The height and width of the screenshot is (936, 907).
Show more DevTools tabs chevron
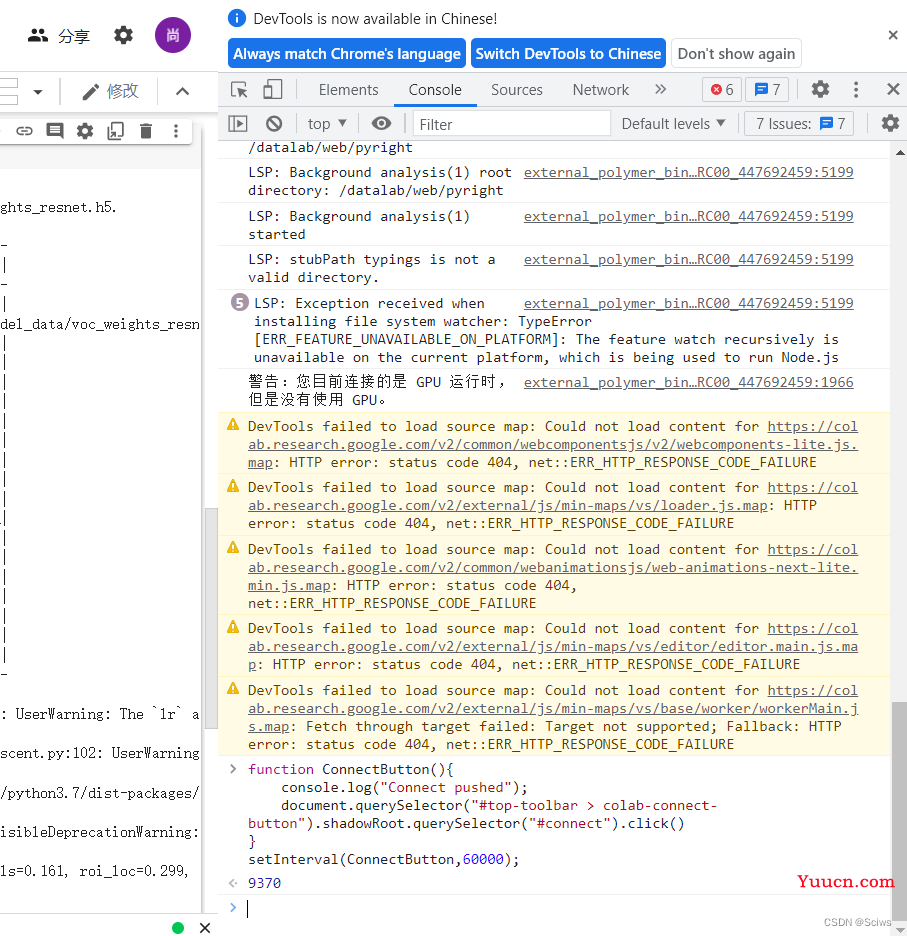point(660,90)
